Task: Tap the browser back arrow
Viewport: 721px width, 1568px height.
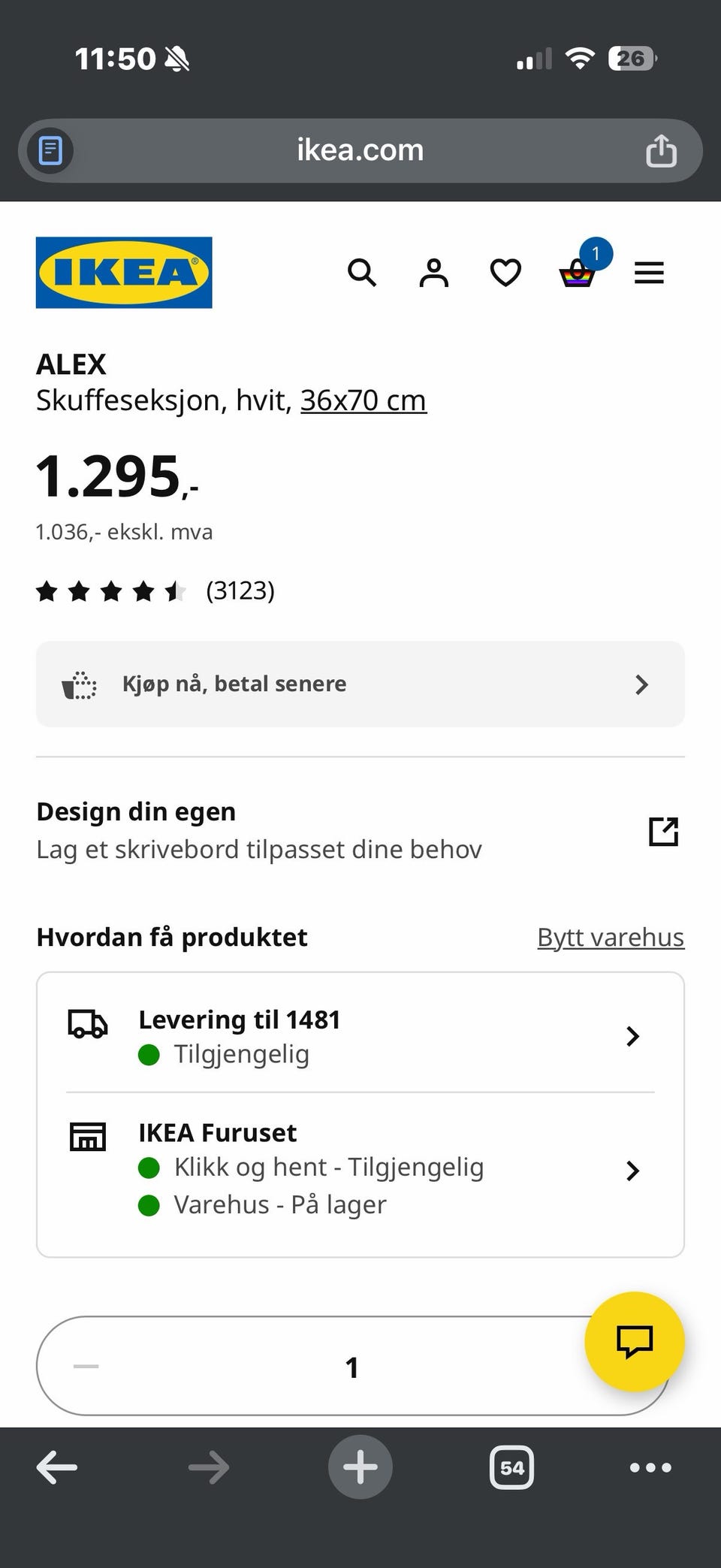Action: pos(57,1467)
